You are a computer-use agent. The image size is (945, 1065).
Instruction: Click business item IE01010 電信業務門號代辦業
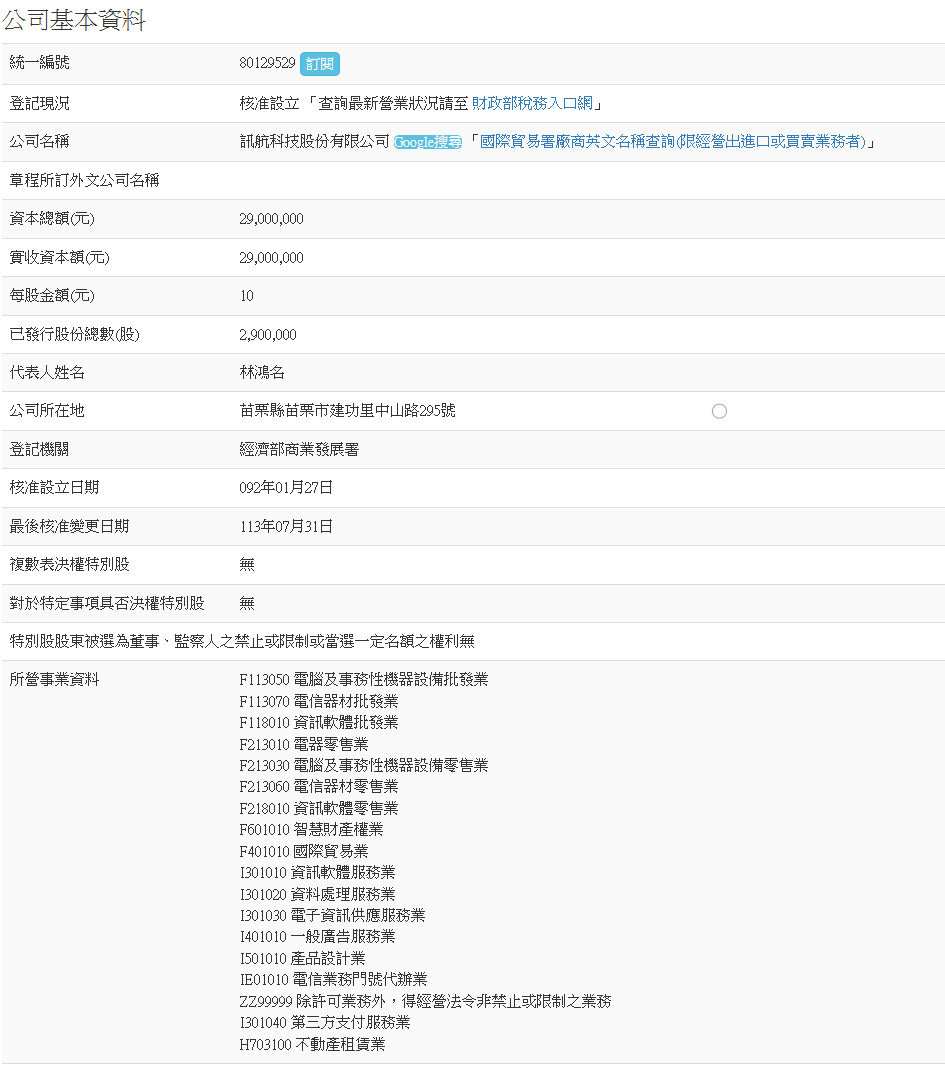coord(333,979)
